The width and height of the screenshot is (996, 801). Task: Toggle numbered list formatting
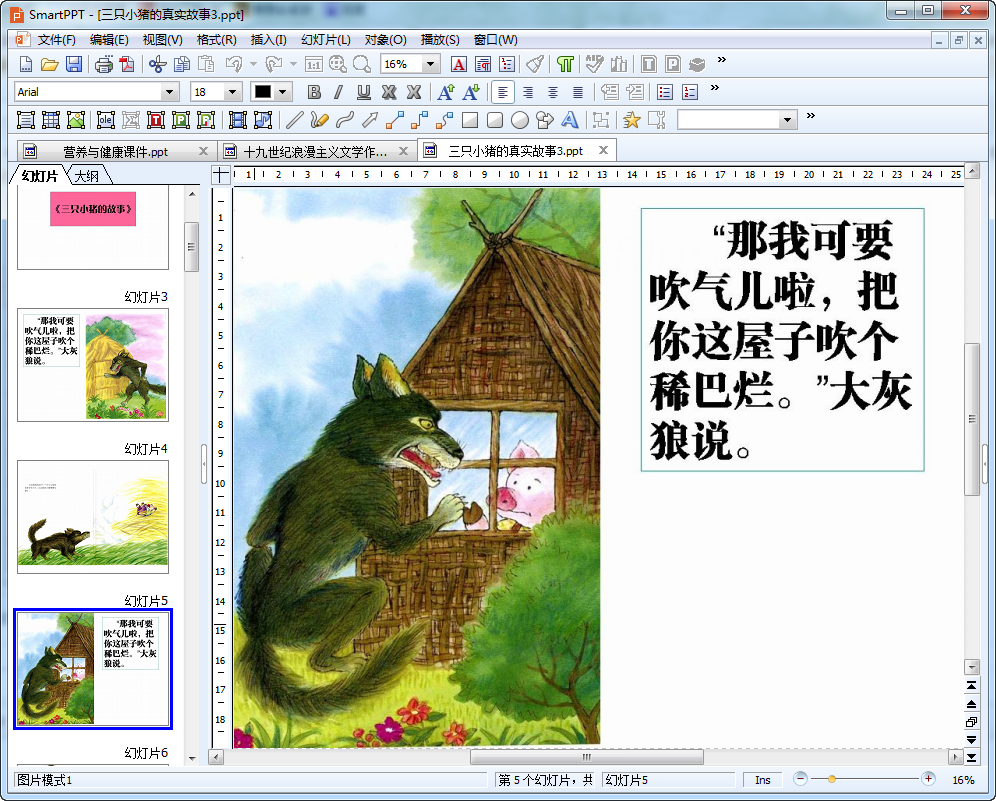pyautogui.click(x=690, y=92)
